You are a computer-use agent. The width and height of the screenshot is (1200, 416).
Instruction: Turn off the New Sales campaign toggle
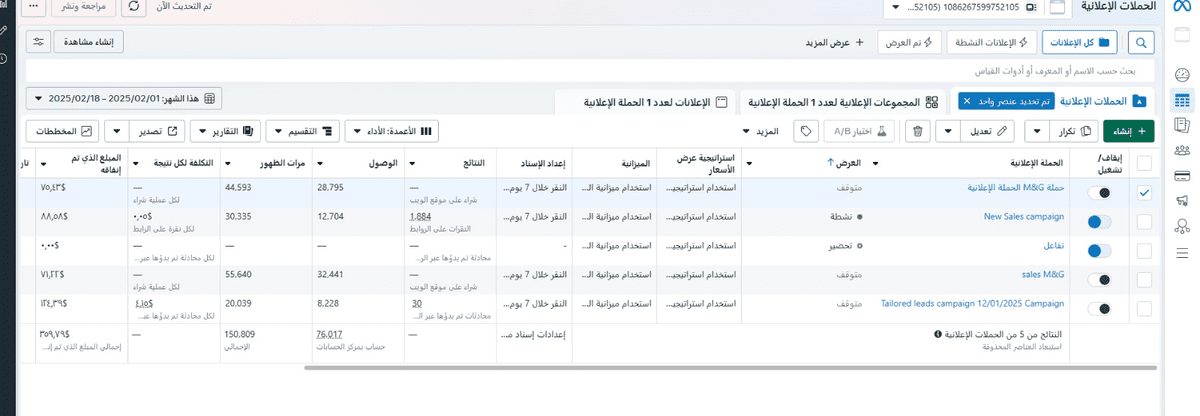click(1099, 222)
